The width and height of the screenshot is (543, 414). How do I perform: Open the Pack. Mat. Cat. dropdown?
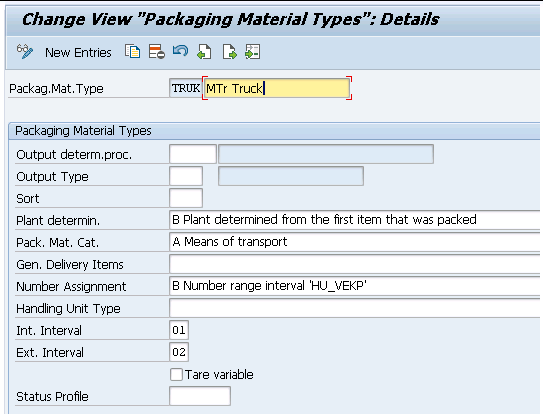coord(355,241)
